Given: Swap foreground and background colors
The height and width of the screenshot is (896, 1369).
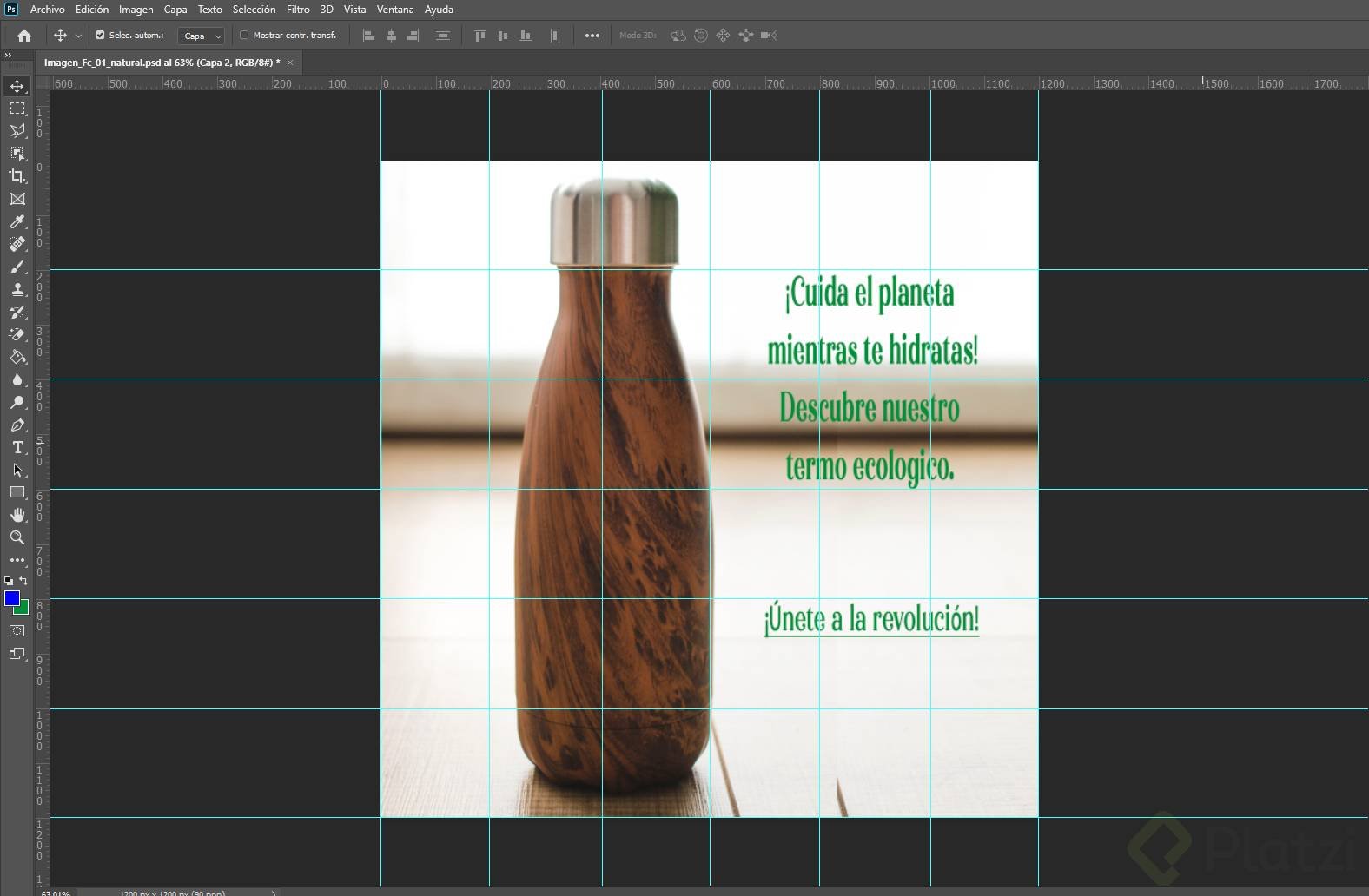Looking at the screenshot, I should click(23, 581).
